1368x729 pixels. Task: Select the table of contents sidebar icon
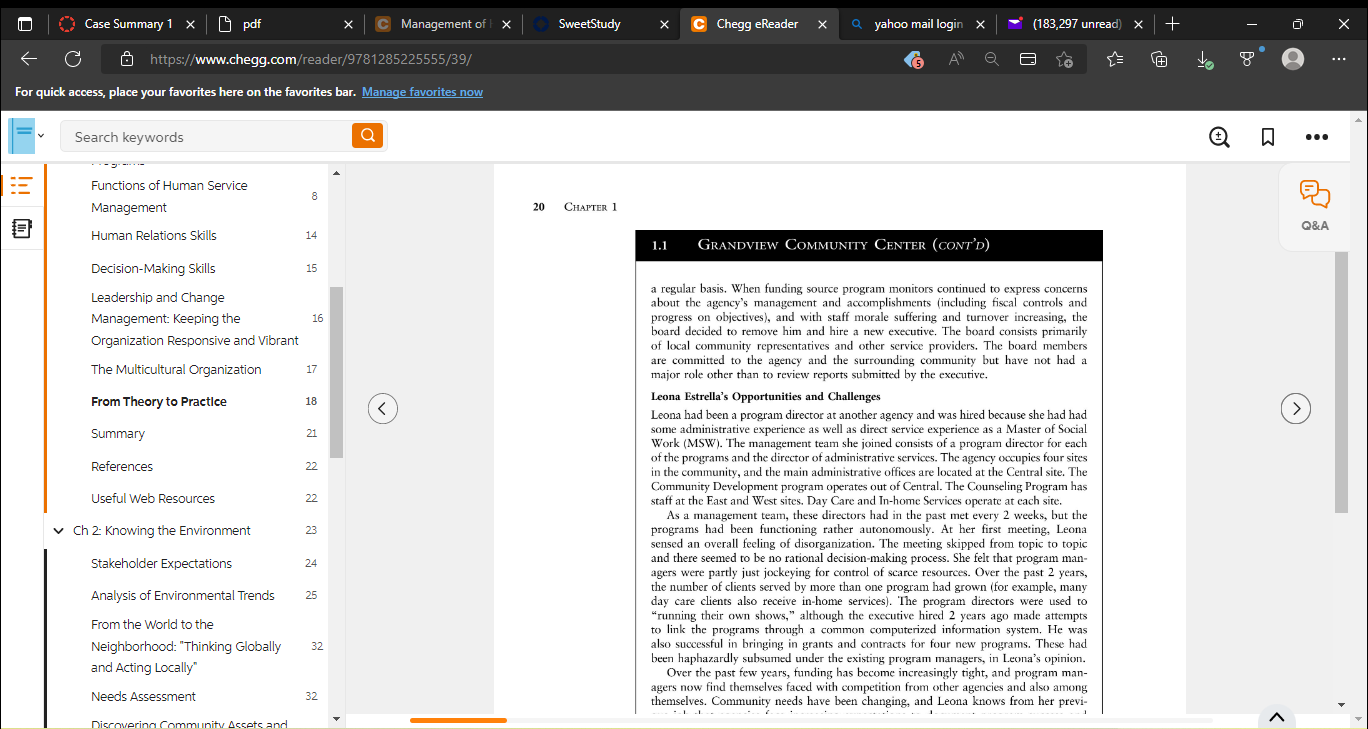pyautogui.click(x=21, y=185)
